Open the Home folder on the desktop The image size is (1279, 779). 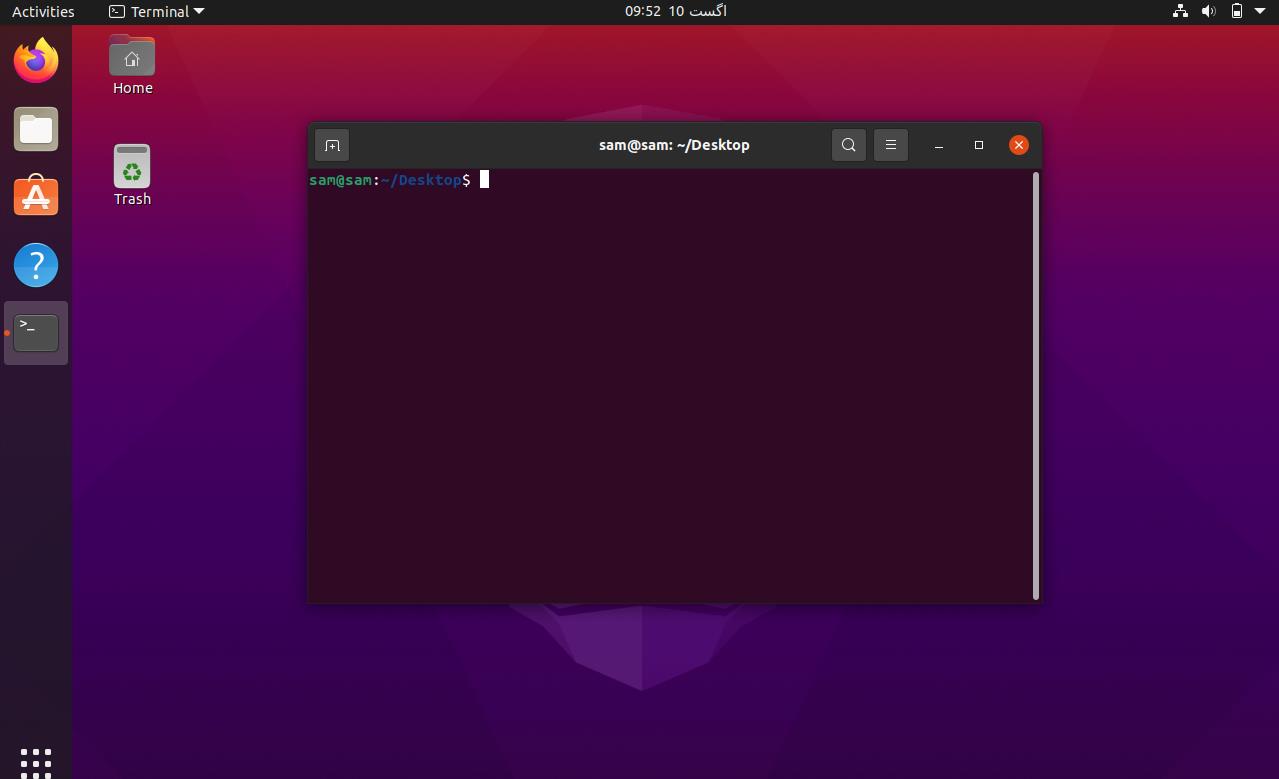(132, 56)
